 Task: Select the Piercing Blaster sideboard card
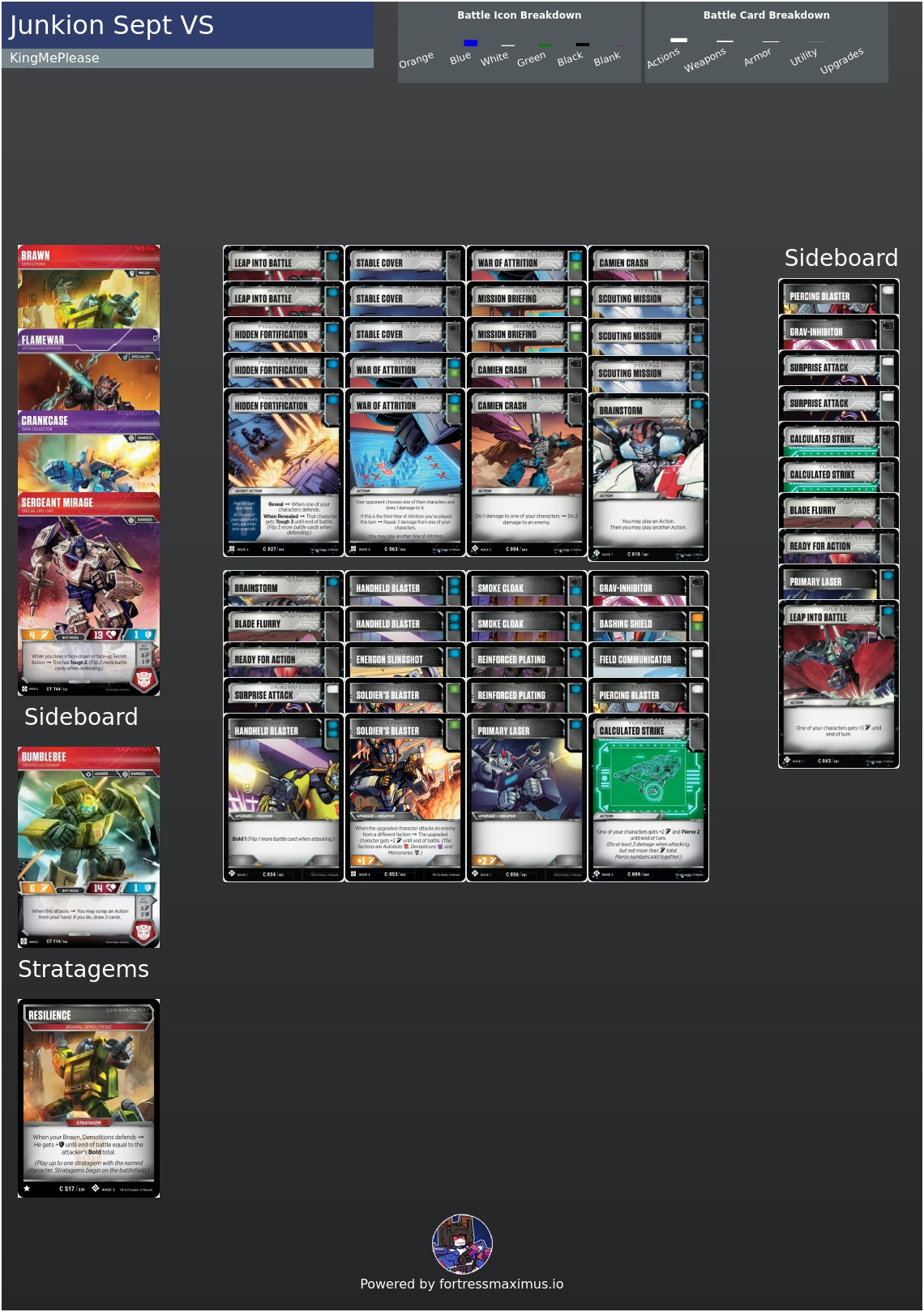click(839, 296)
